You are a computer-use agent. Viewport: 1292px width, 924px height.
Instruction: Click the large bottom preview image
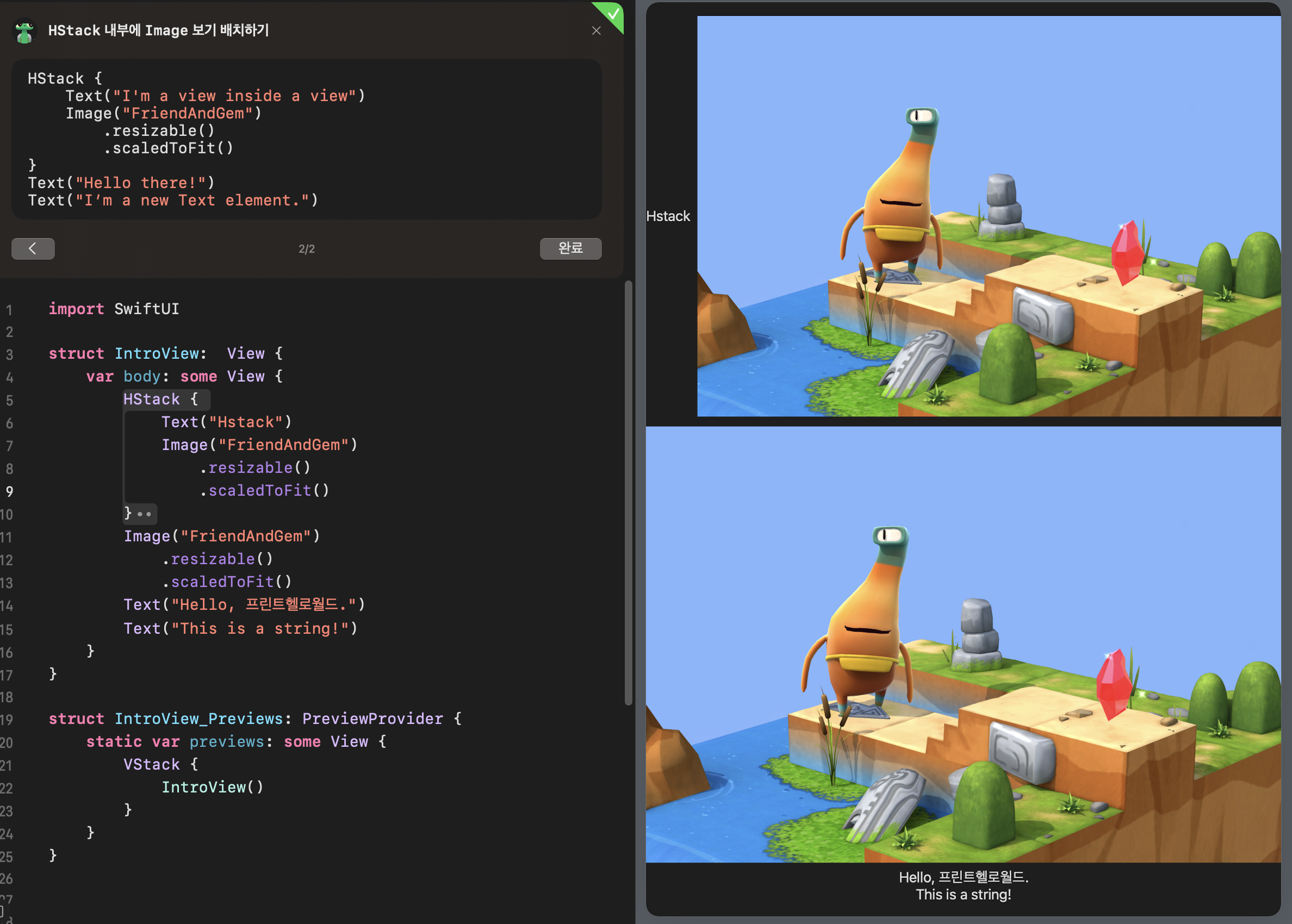pyautogui.click(x=963, y=645)
